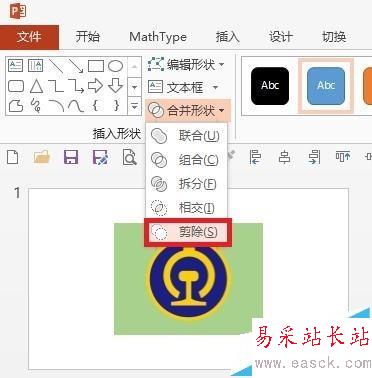
Task: Choose the right brace shape
Action: tap(116, 106)
